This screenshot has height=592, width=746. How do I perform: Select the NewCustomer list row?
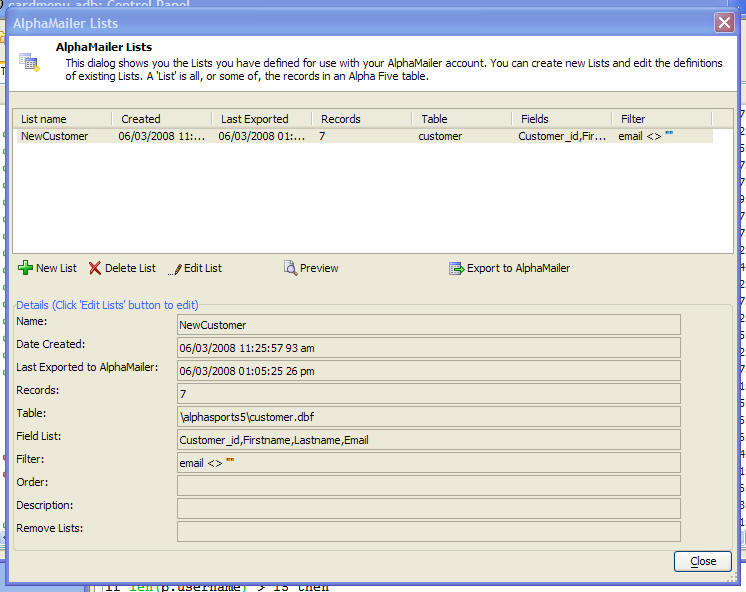pos(364,136)
